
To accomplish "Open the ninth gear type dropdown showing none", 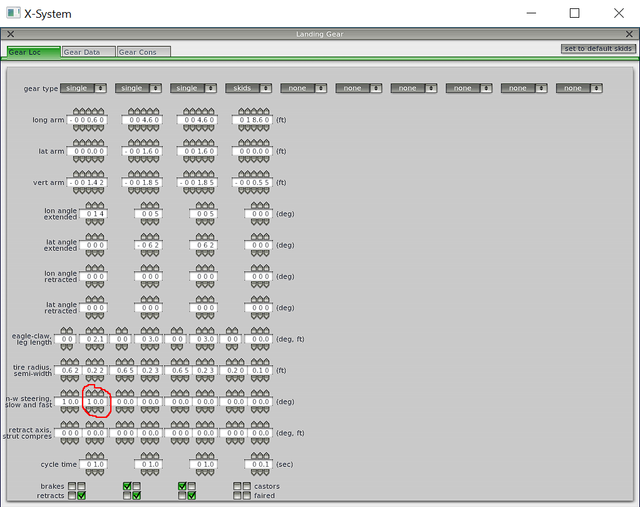I will [x=524, y=88].
